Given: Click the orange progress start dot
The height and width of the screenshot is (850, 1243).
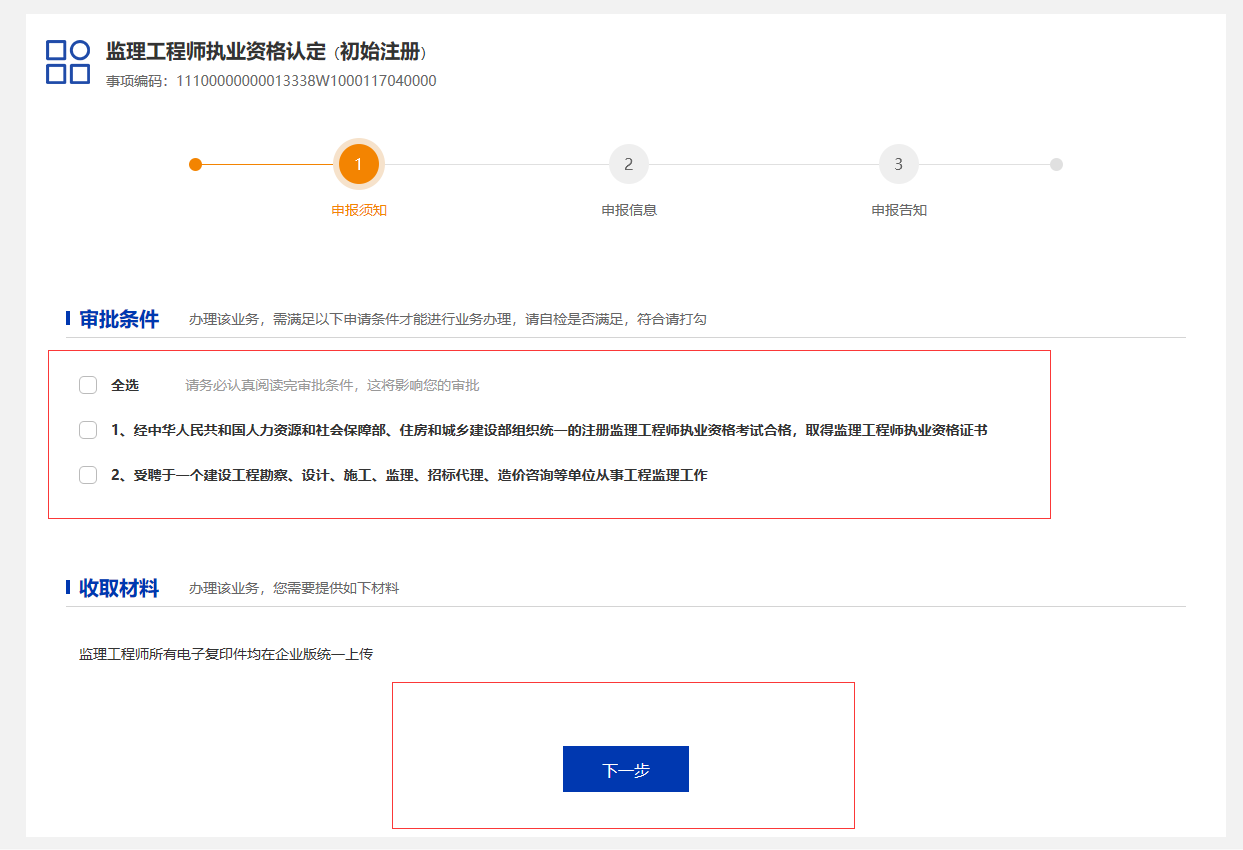Looking at the screenshot, I should coord(196,164).
